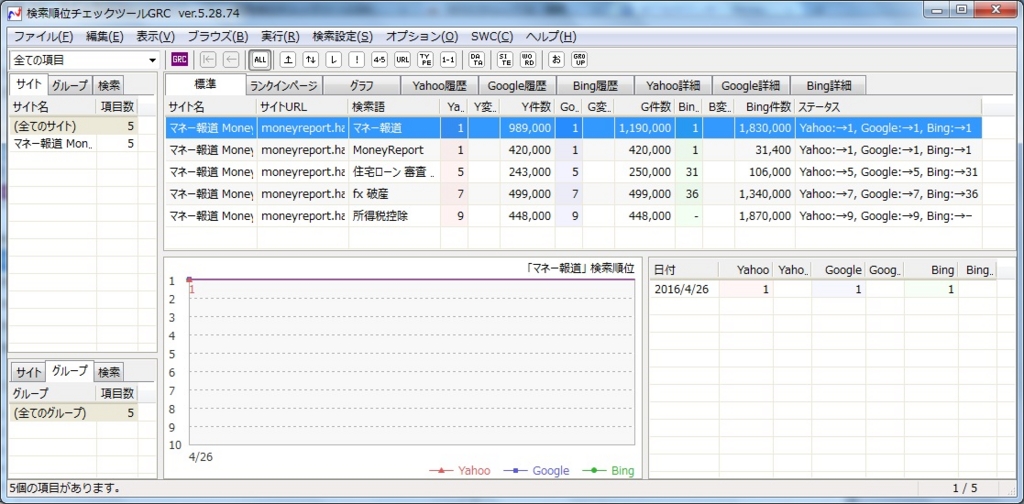Image resolution: width=1024 pixels, height=504 pixels.
Task: Select the サイト tab in lower-left panel
Action: tap(29, 373)
